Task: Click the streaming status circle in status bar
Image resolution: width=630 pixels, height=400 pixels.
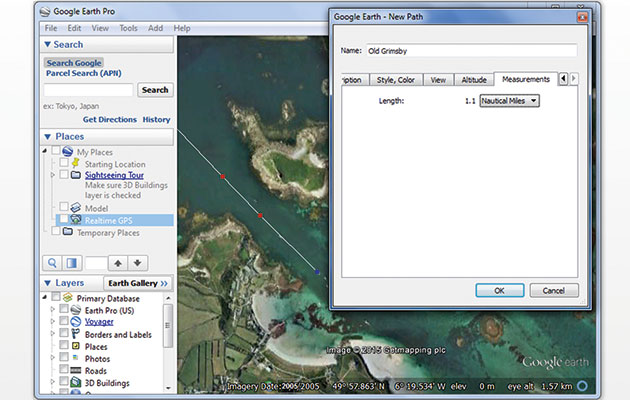Action: 582,386
